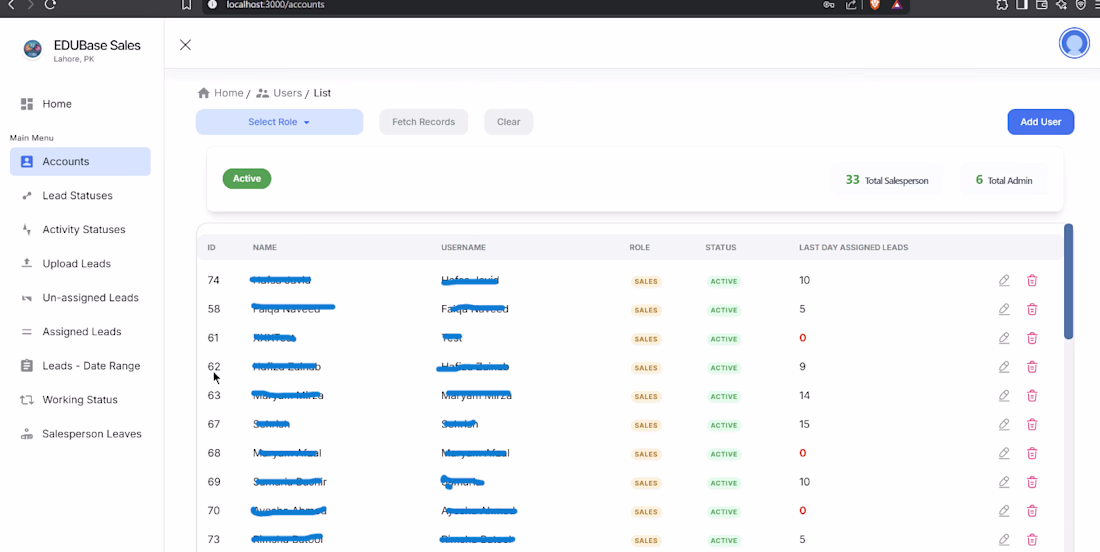1100x552 pixels.
Task: Click the share icon in address bar
Action: click(x=851, y=5)
